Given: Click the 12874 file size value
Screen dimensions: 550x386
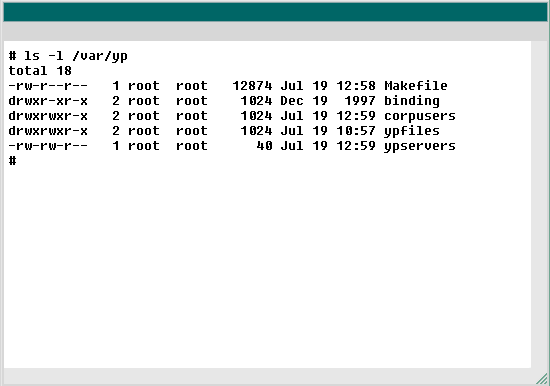Looking at the screenshot, I should click(x=252, y=86).
